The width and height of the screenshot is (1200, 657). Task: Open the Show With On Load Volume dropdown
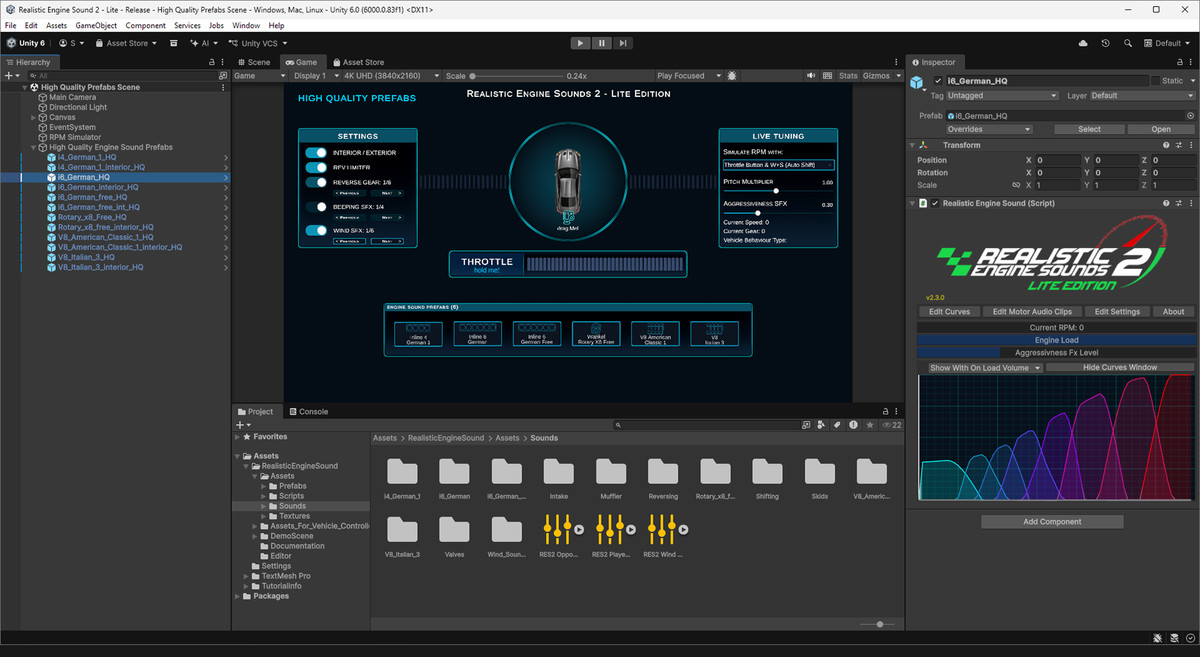coord(986,367)
